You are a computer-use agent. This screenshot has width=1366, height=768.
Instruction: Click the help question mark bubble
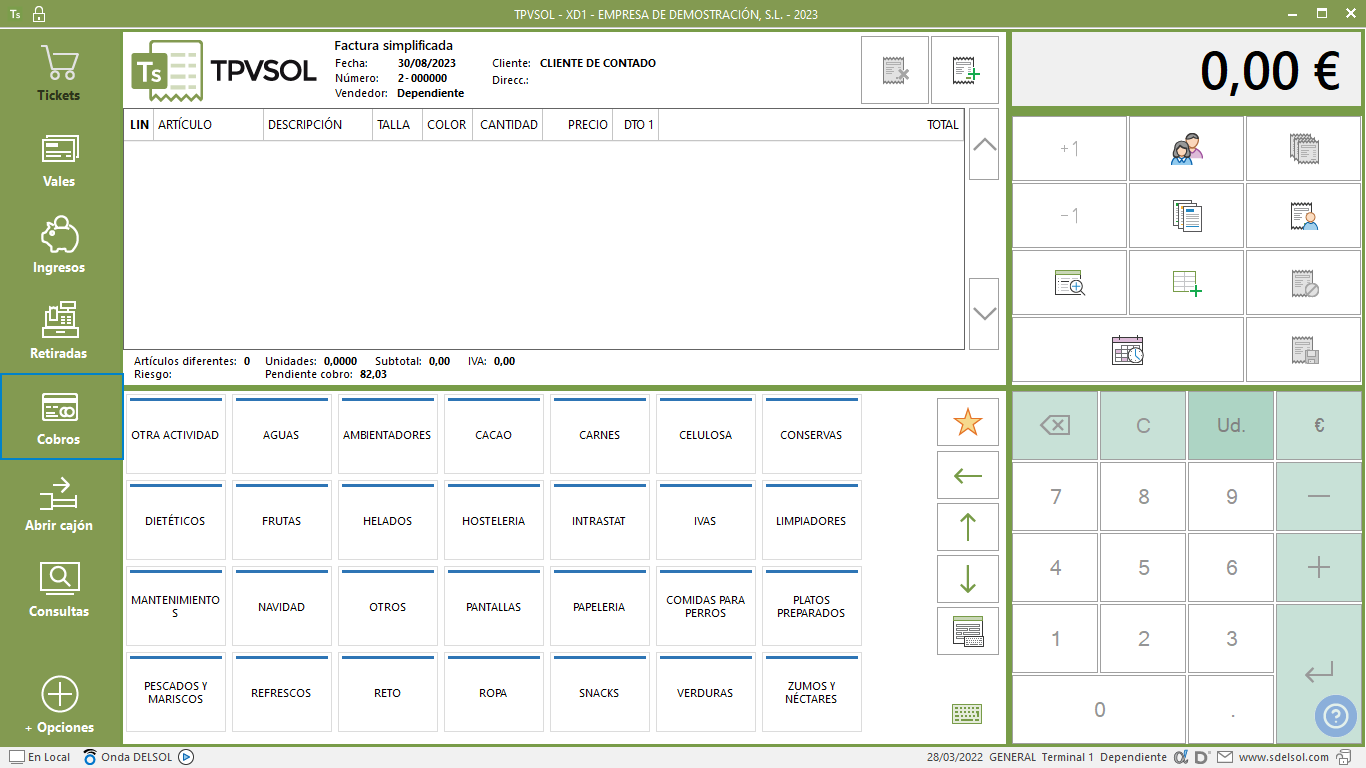[1335, 715]
